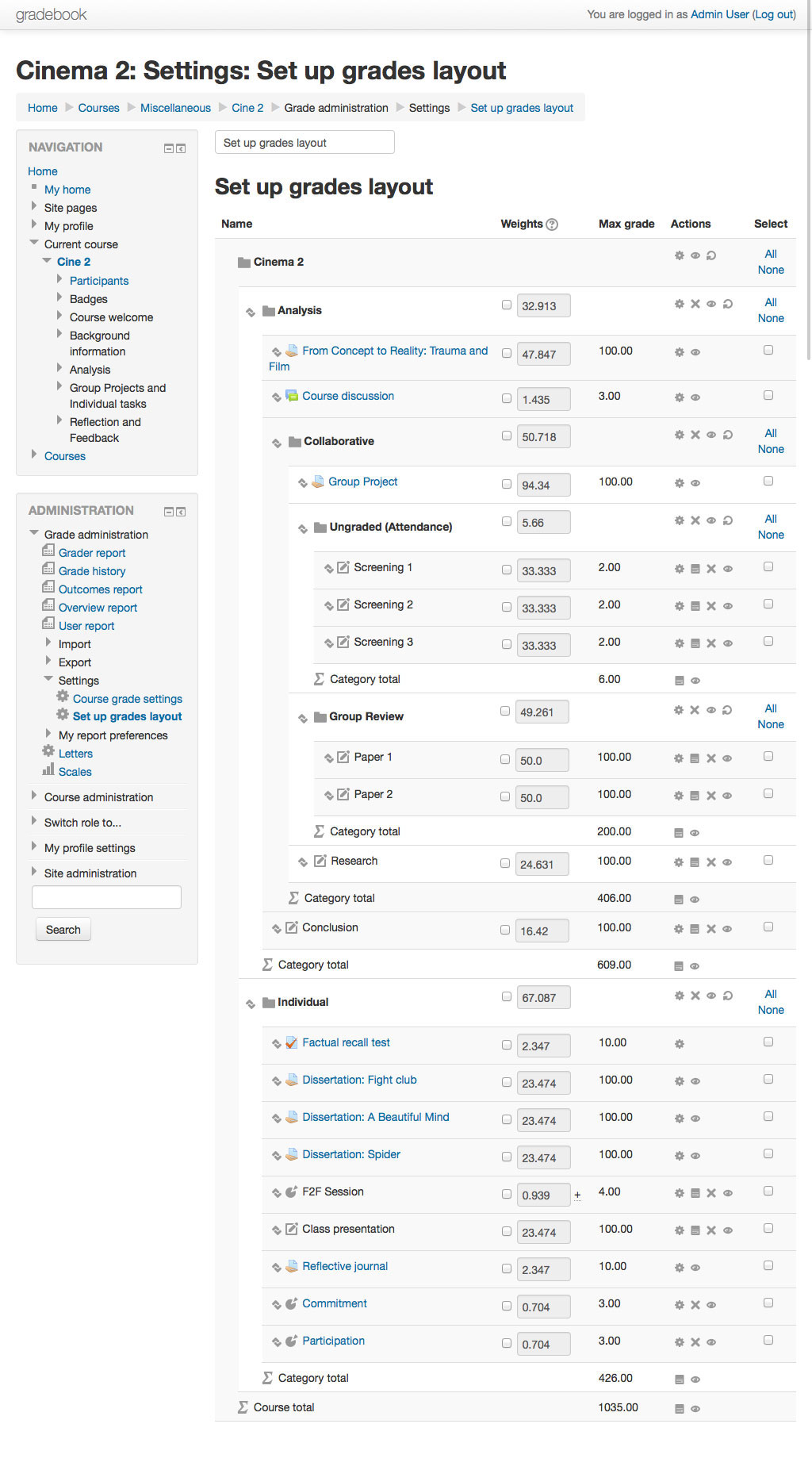The image size is (812, 1466).
Task: Click edit calculation for F2F Session
Action: coord(695,1193)
